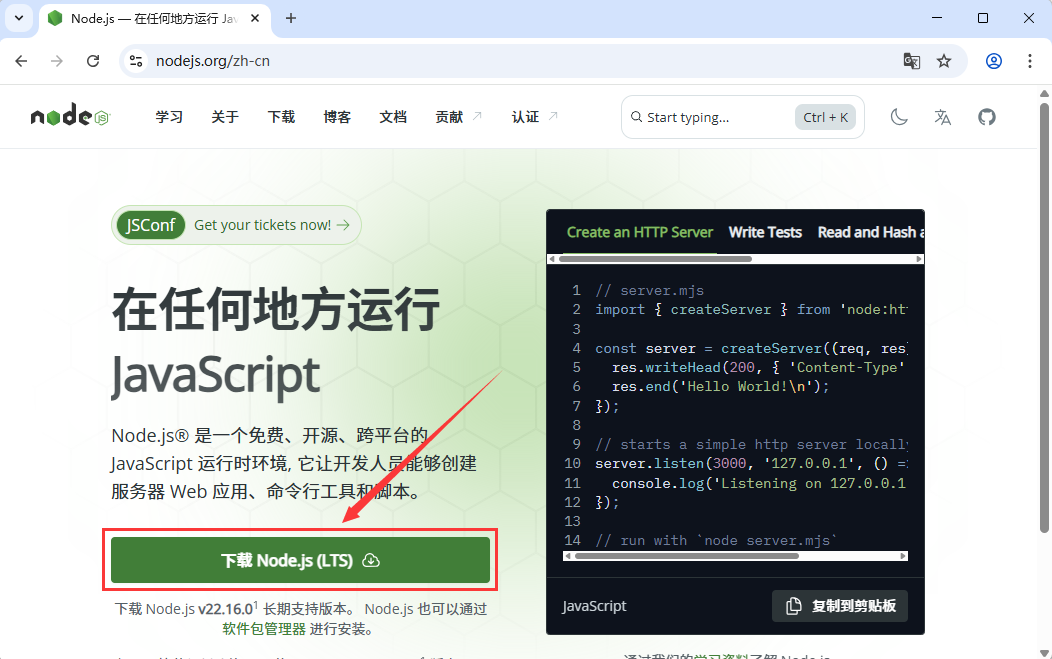Select the Write Tests tab
Screen dimensions: 1052x659
[x=765, y=232]
